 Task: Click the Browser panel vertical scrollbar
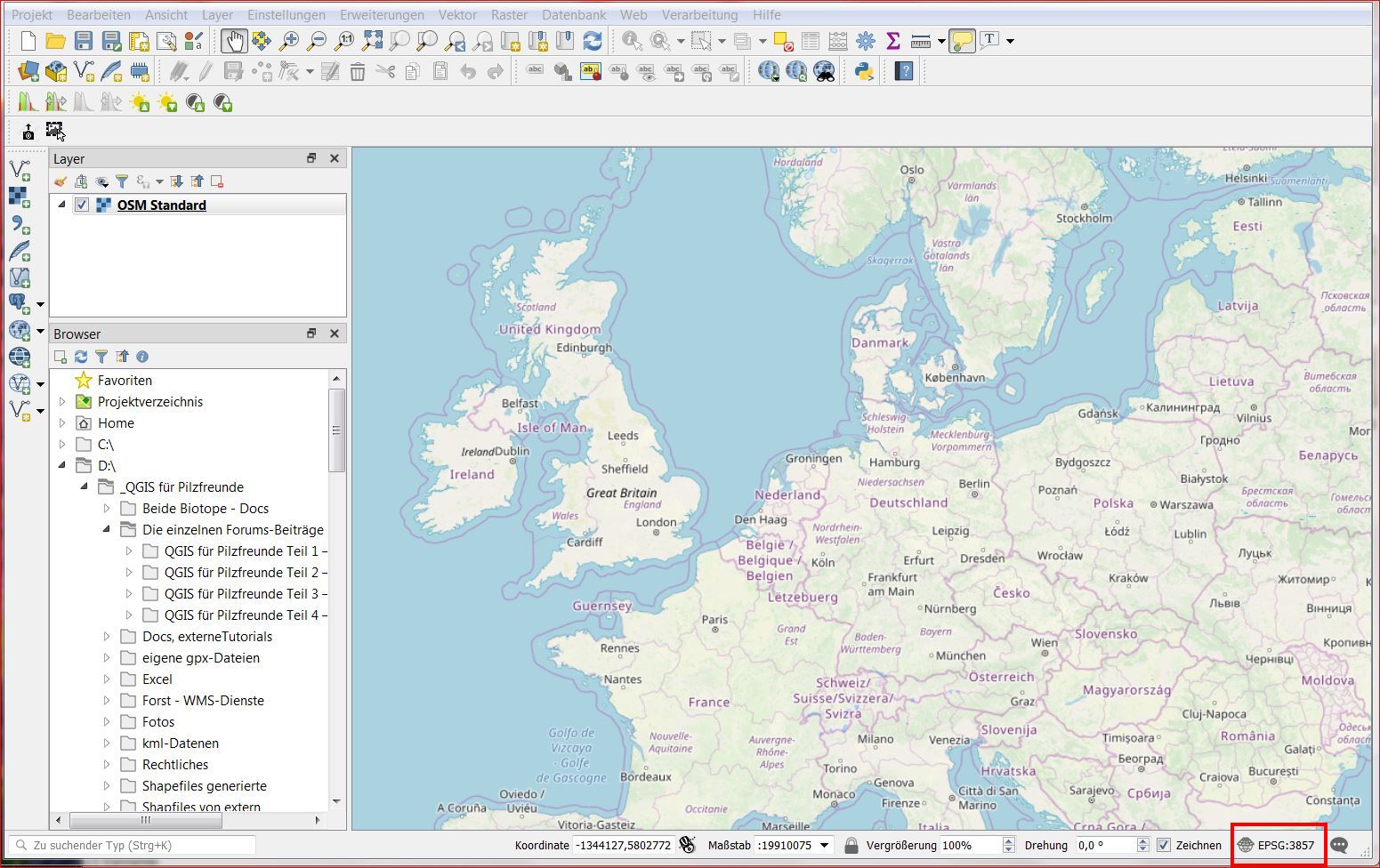point(336,431)
